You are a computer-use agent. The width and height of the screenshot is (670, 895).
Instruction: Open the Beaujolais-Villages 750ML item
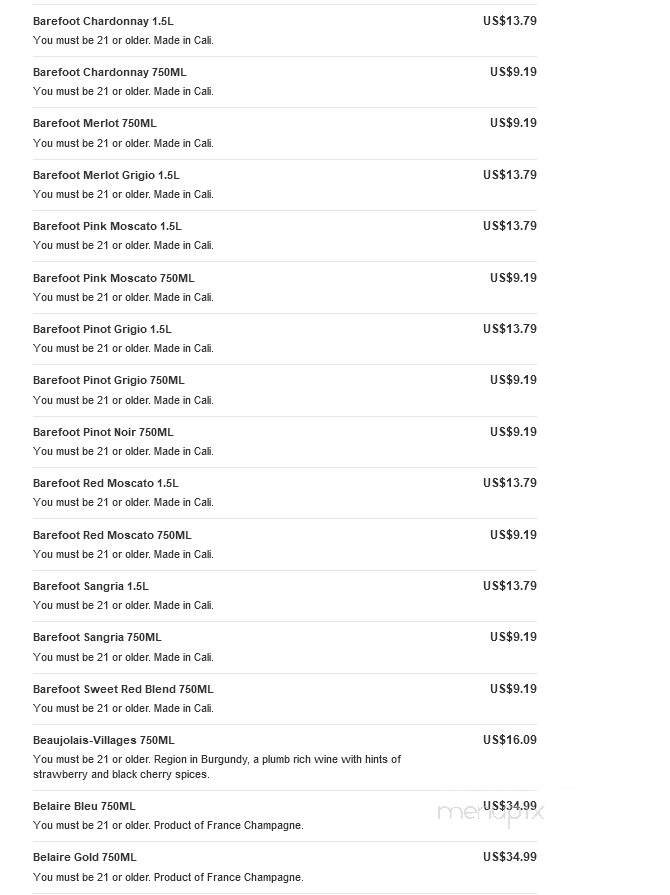103,740
